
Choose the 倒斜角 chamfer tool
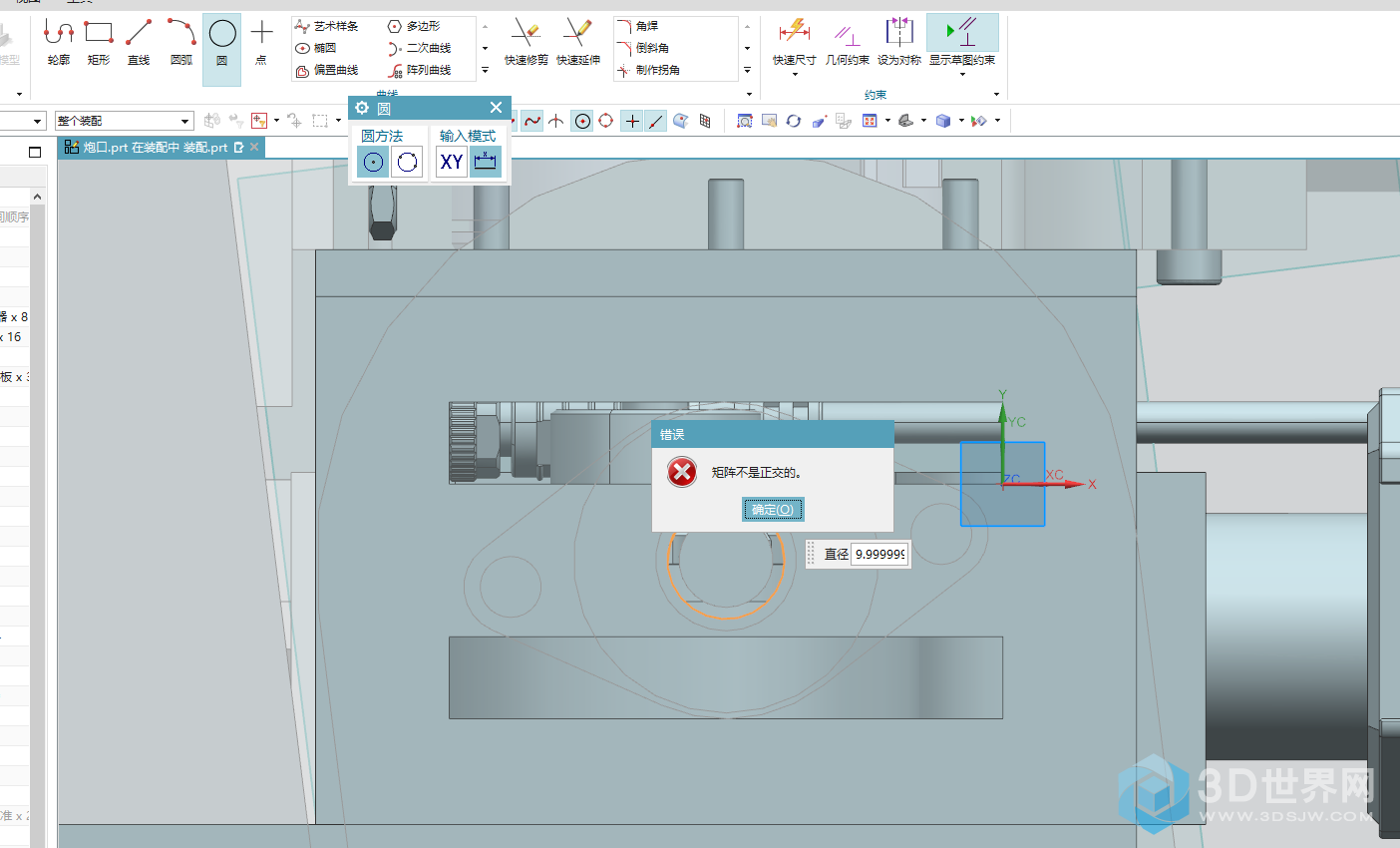coord(643,48)
